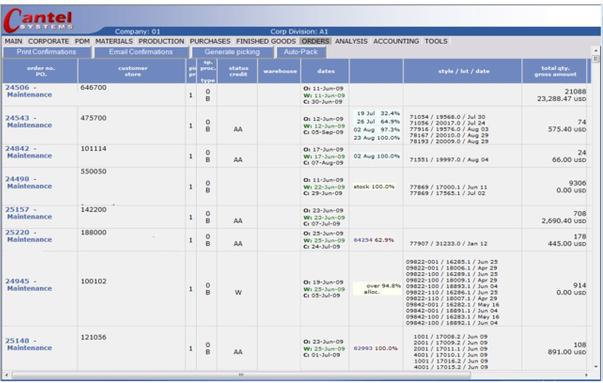Click the Auto-Pack button

coord(301,52)
